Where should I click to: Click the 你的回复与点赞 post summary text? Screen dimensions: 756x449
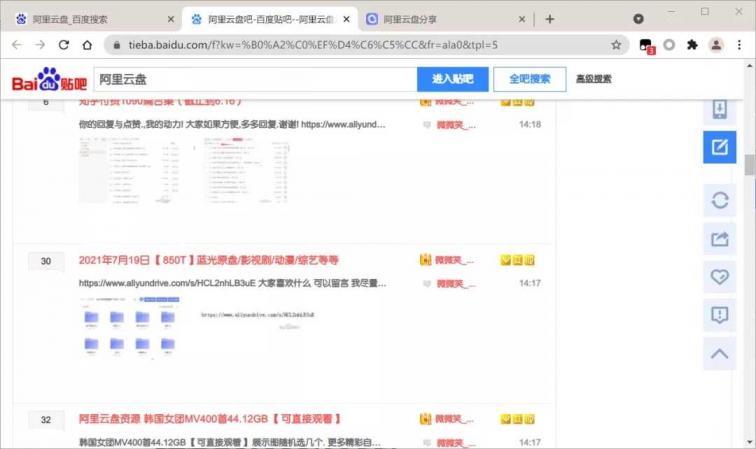click(232, 124)
